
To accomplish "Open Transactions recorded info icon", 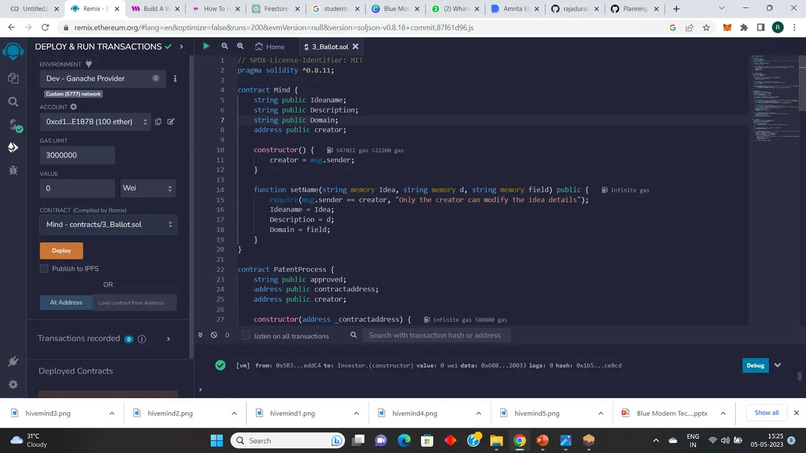I will pos(142,339).
